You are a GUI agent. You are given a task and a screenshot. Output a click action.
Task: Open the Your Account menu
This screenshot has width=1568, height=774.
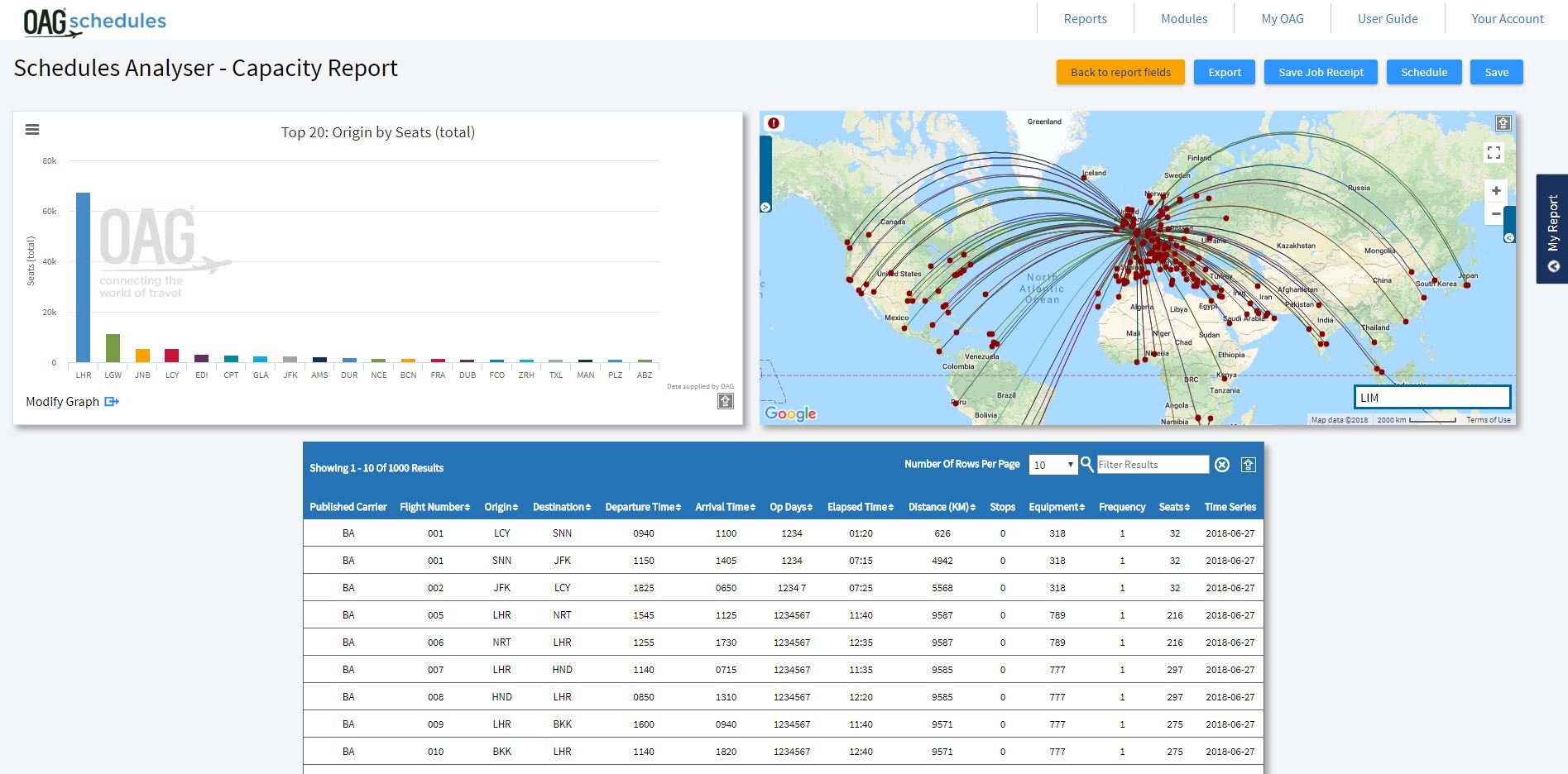point(1507,19)
